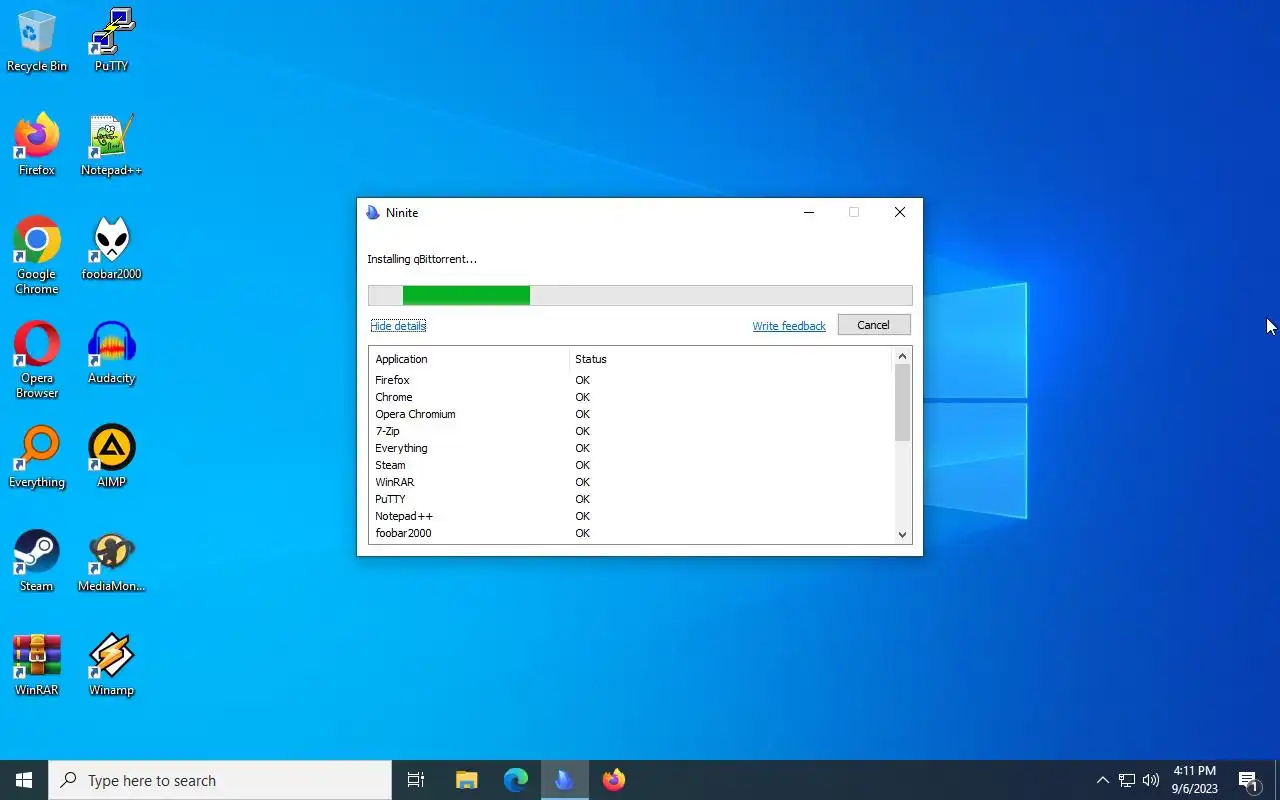Select the WinRAR row in Ninite list

[x=630, y=482]
